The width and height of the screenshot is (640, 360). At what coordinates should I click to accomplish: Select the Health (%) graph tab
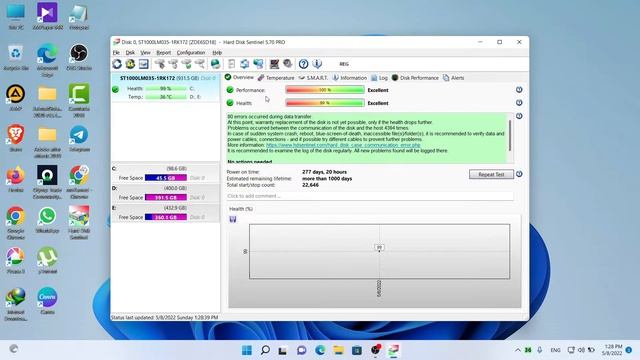(241, 209)
